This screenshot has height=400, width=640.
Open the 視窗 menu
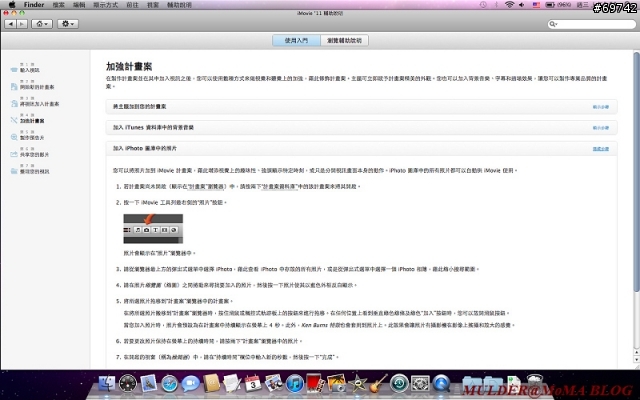coord(153,5)
